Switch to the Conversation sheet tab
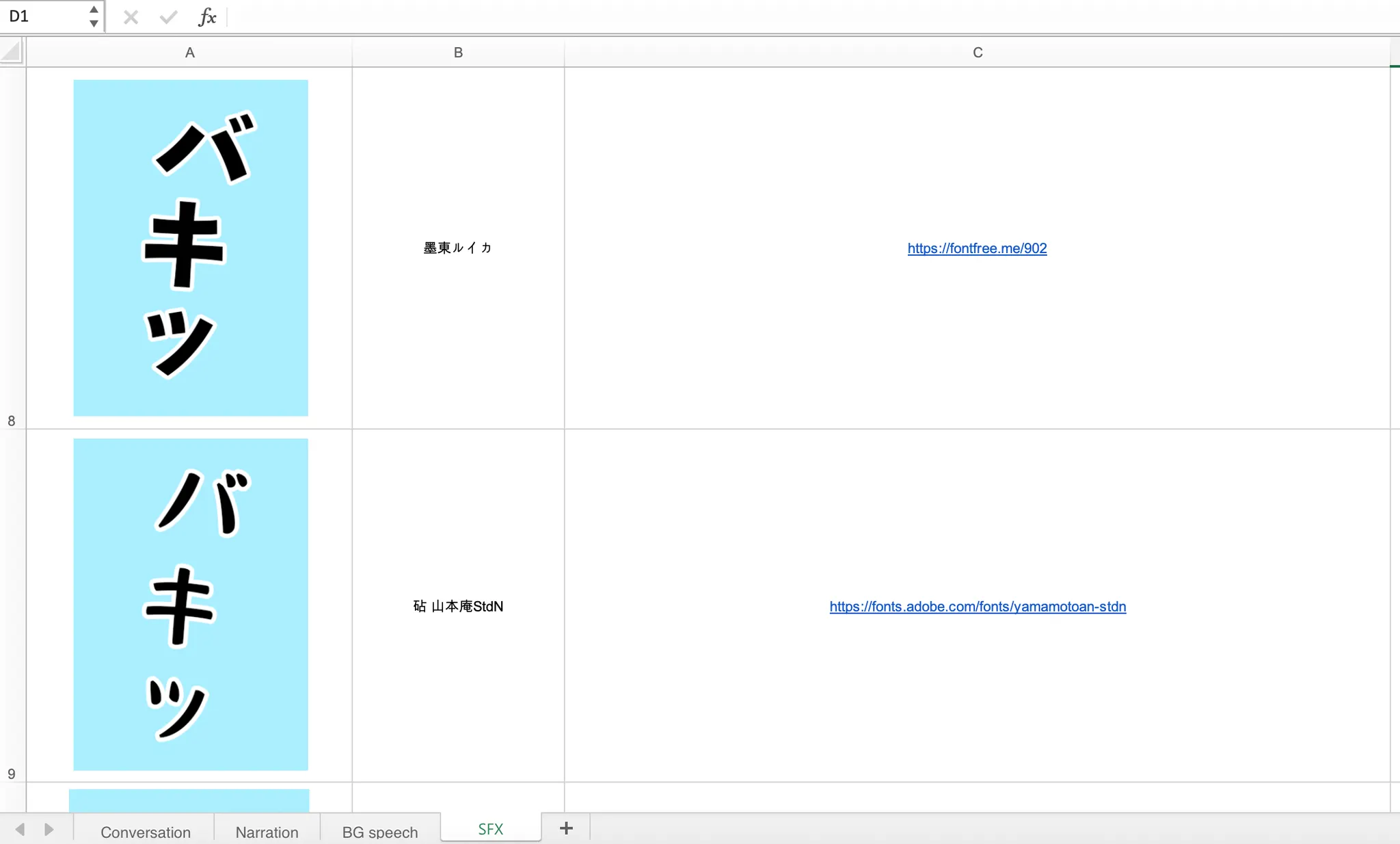This screenshot has width=1400, height=844. click(146, 832)
